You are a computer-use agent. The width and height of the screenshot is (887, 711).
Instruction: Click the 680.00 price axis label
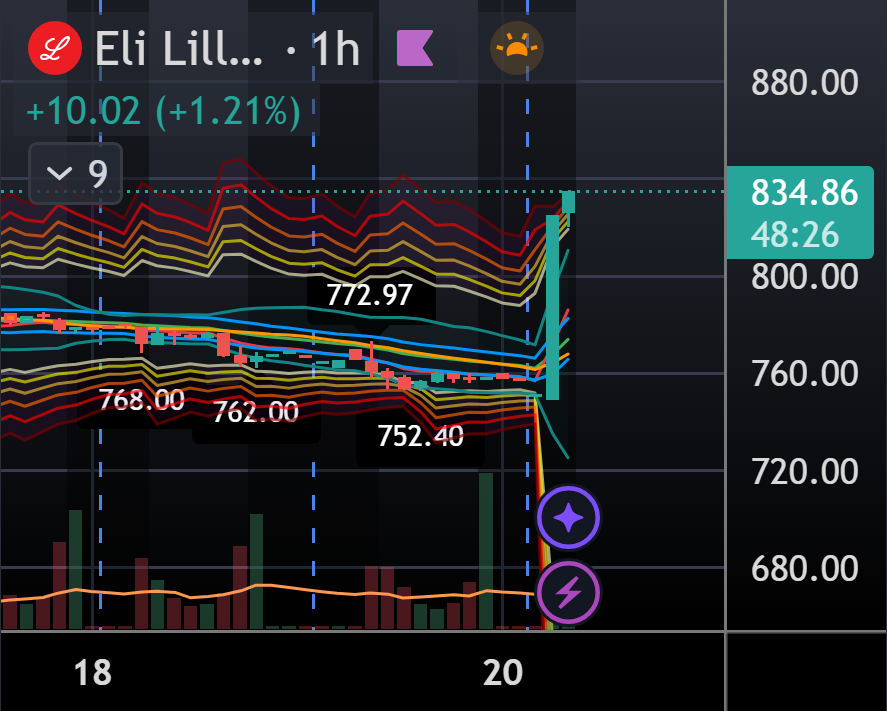[804, 568]
